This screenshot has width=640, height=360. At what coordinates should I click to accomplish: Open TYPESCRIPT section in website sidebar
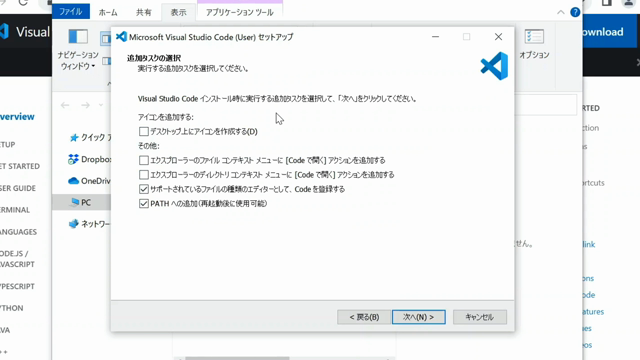click(17, 286)
